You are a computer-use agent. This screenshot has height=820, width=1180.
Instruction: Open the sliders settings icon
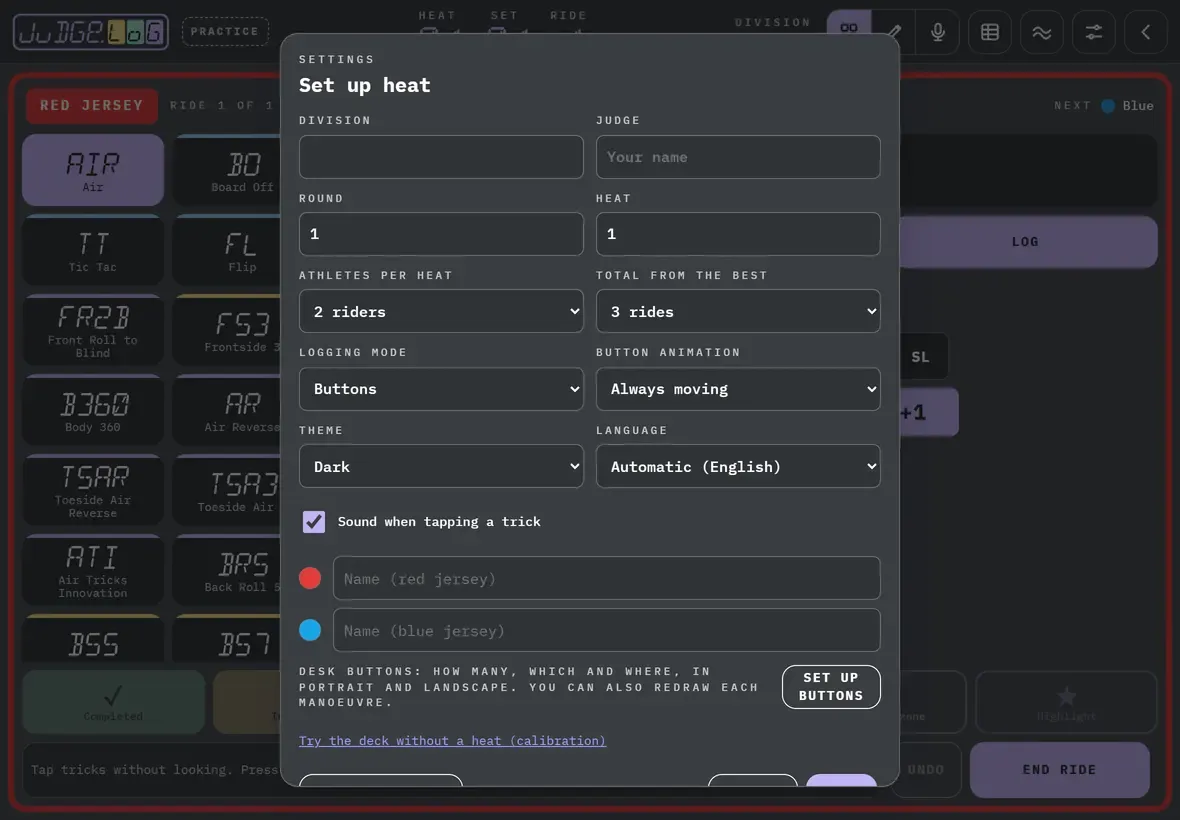click(x=1093, y=32)
